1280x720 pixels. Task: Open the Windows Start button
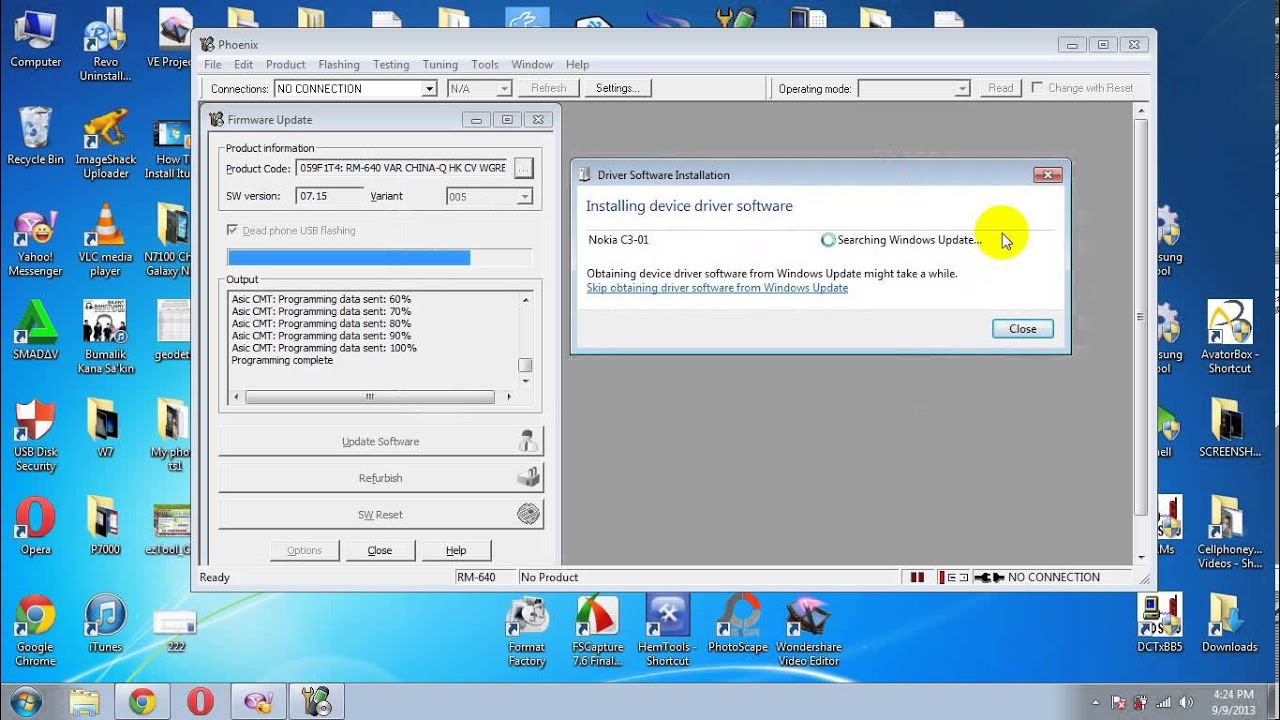coord(25,701)
